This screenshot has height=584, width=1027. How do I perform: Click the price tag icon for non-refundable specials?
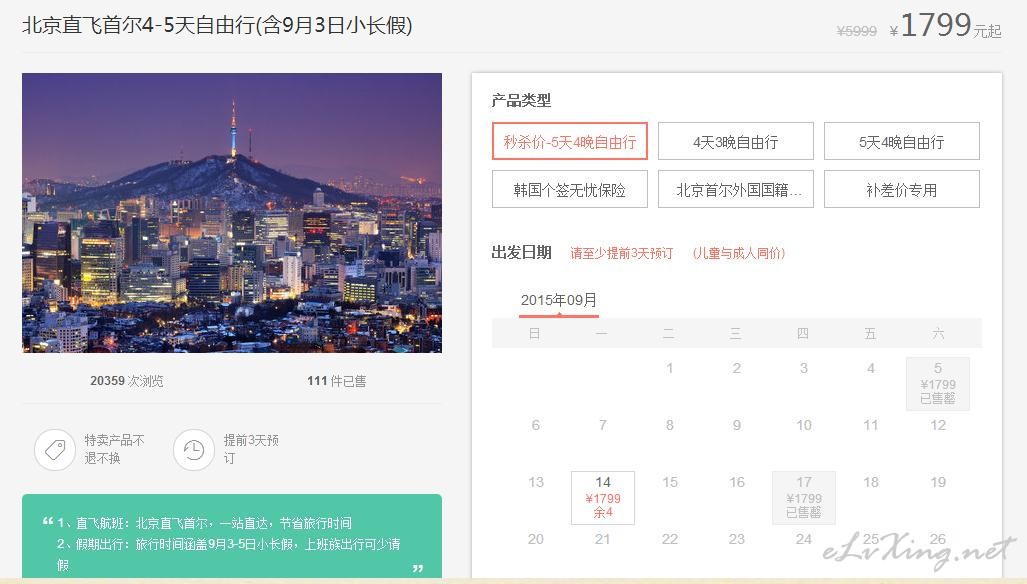(55, 450)
